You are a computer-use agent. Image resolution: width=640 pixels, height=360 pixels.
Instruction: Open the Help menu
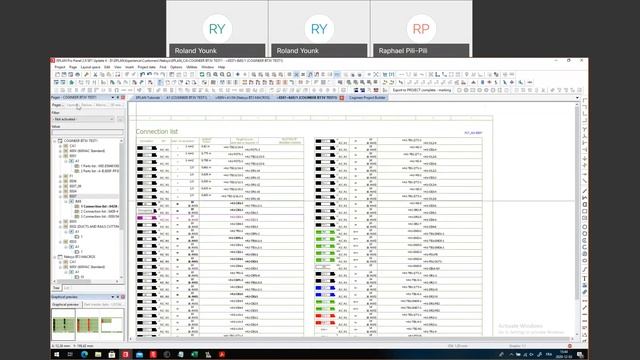pyautogui.click(x=221, y=67)
